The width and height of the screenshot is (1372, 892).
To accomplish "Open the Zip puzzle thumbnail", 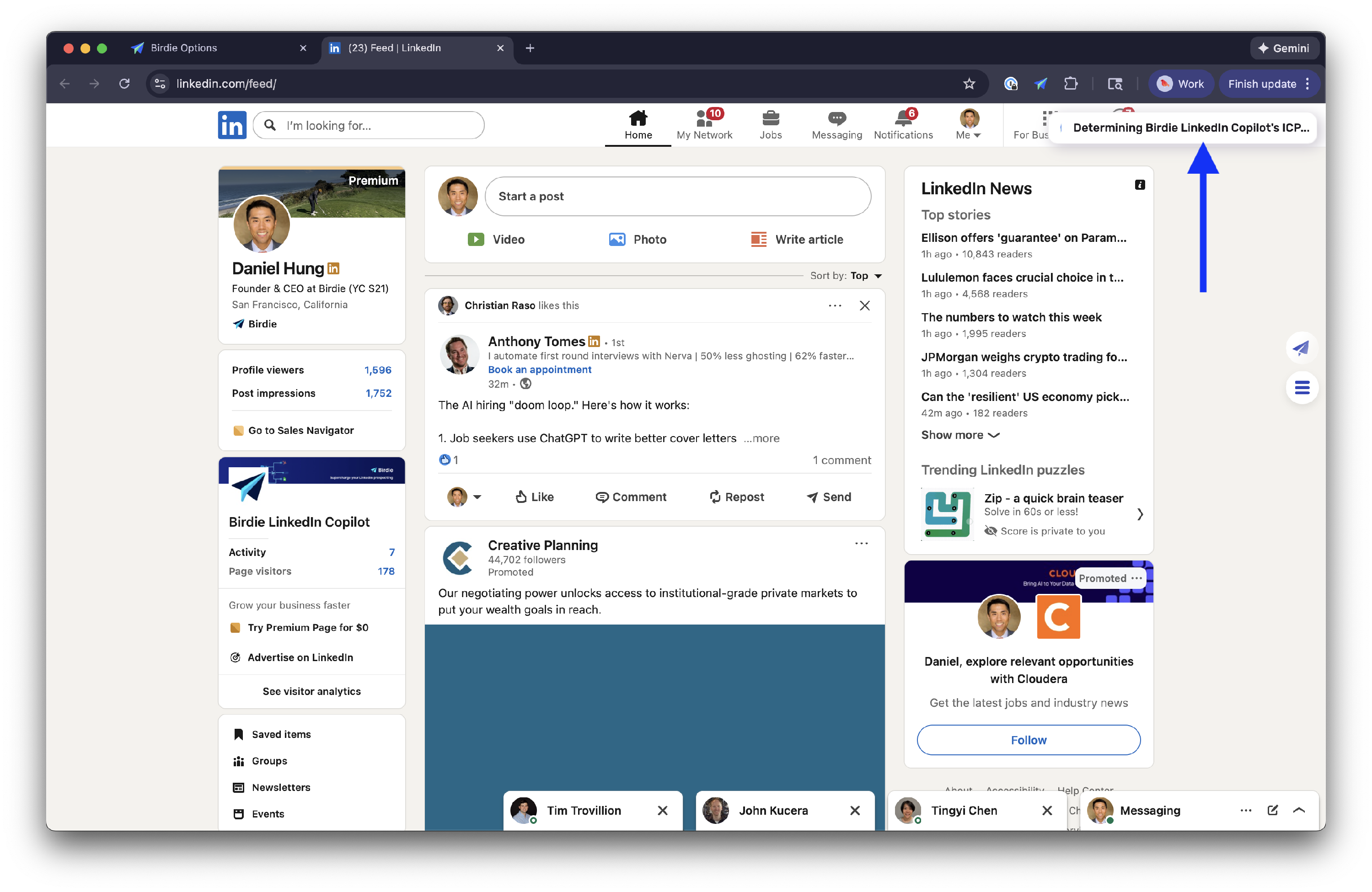I will 947,513.
